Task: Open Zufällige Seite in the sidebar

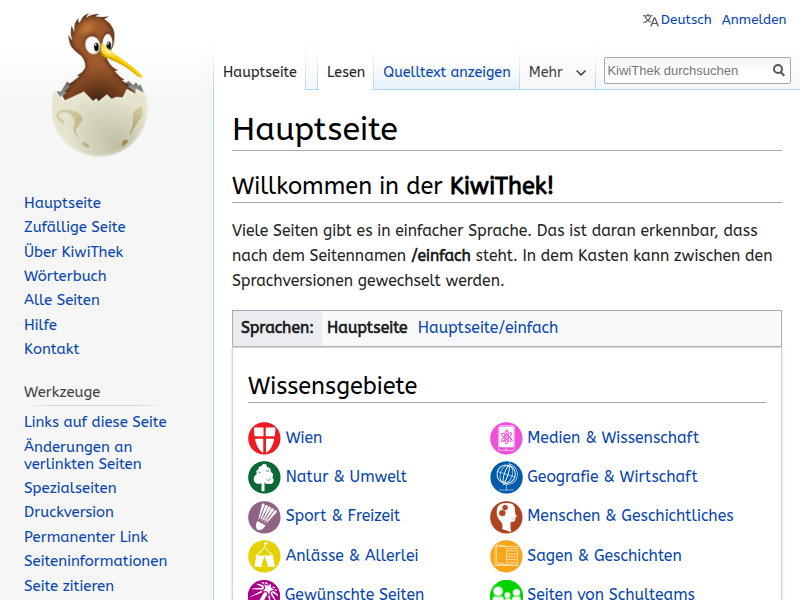Action: coord(75,227)
